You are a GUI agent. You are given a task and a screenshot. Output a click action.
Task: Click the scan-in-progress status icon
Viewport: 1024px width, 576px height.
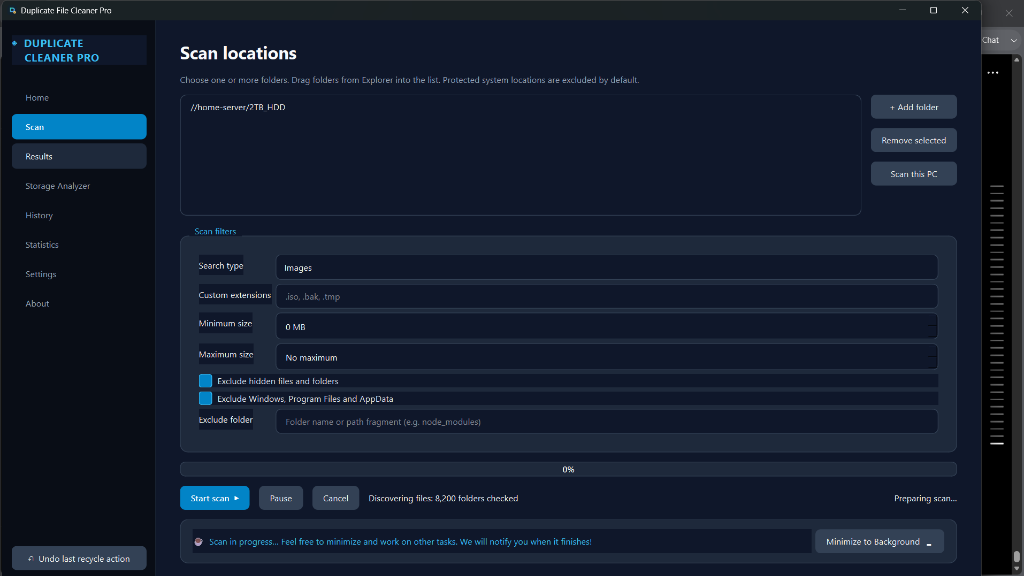[x=199, y=541]
